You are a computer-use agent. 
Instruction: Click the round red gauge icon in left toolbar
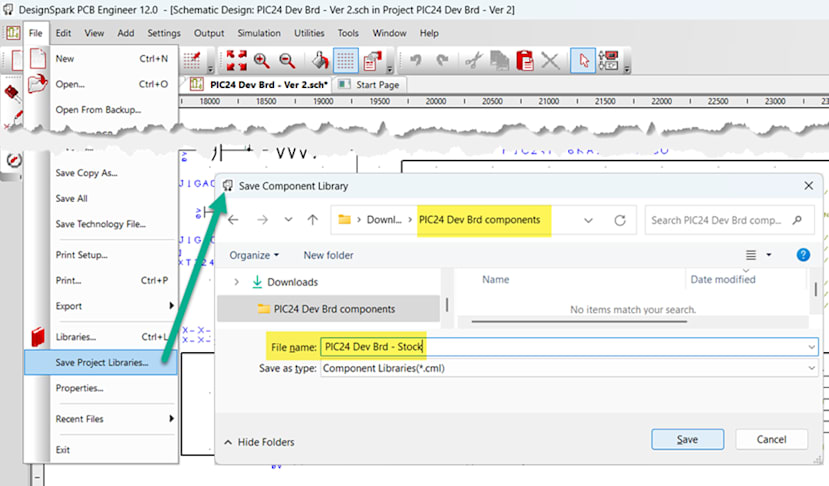point(13,160)
